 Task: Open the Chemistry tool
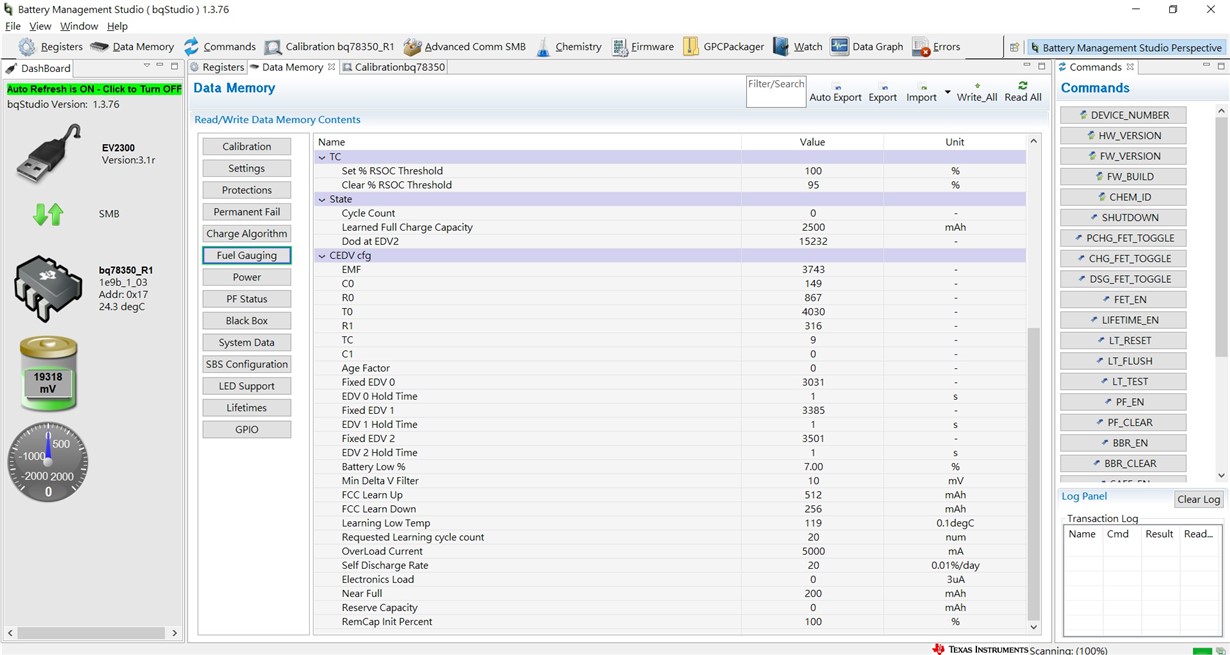point(568,47)
